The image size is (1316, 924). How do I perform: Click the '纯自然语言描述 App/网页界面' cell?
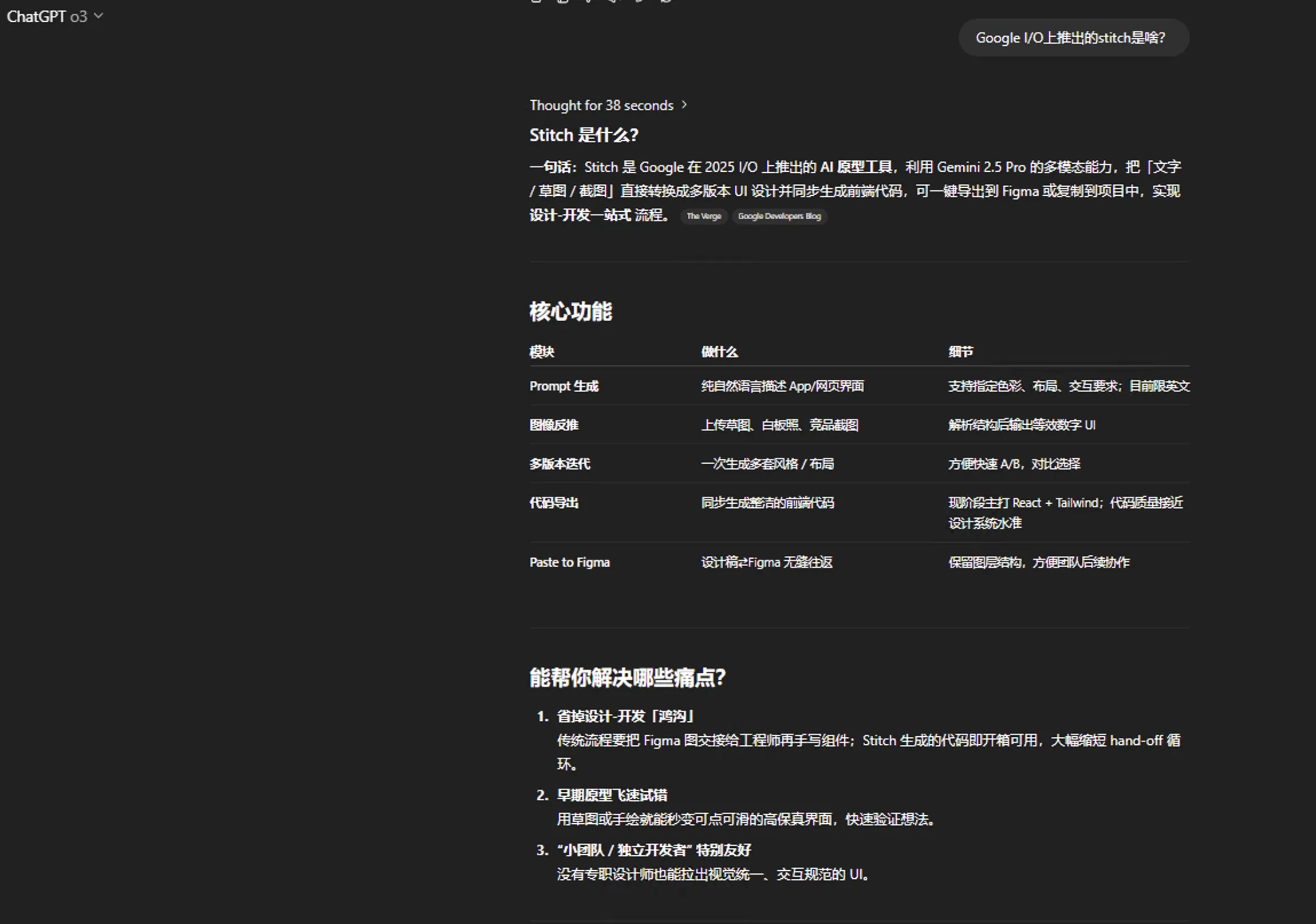coord(782,386)
